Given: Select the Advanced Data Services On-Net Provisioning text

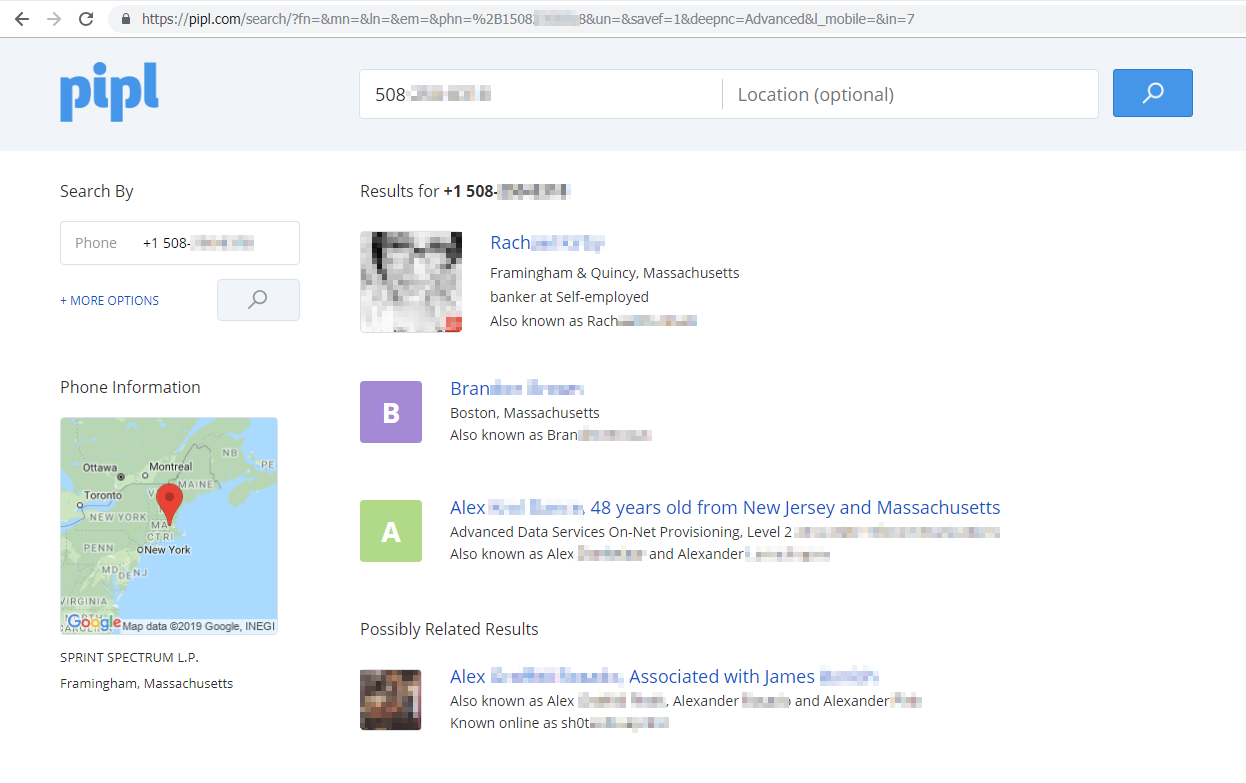Looking at the screenshot, I should (x=621, y=532).
